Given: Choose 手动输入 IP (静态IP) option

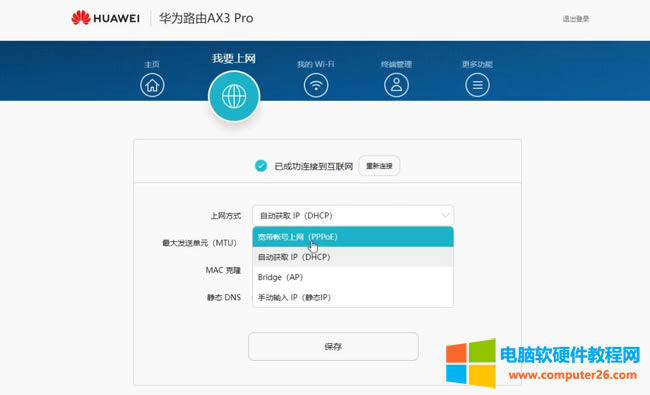Looking at the screenshot, I should click(353, 297).
